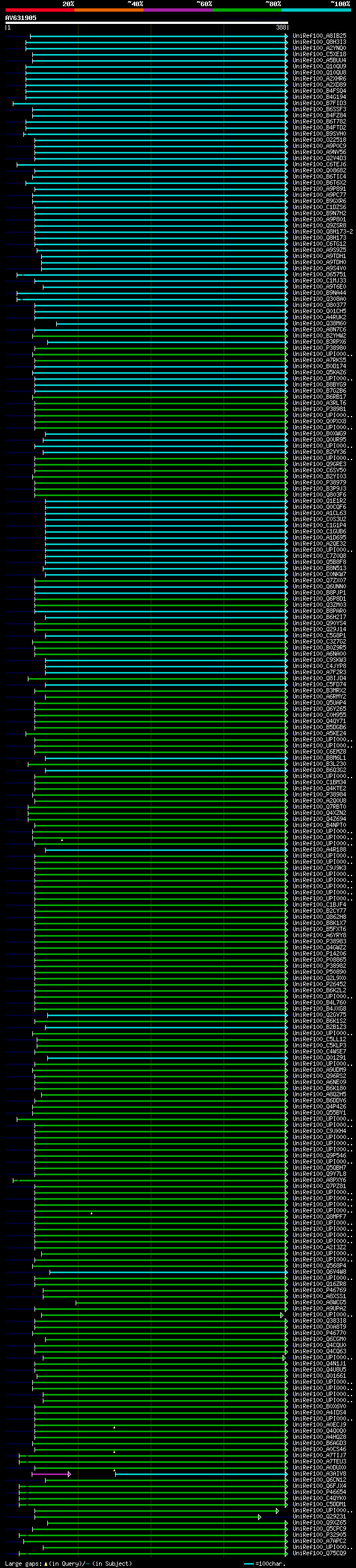Click the alignment bar for UniRef100_O29231
This screenshot has height=1568, width=356.
148,1517
